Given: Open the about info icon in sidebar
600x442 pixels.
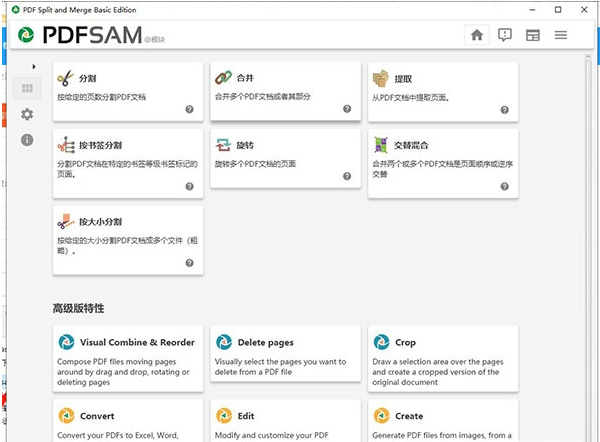Looking at the screenshot, I should point(27,140).
